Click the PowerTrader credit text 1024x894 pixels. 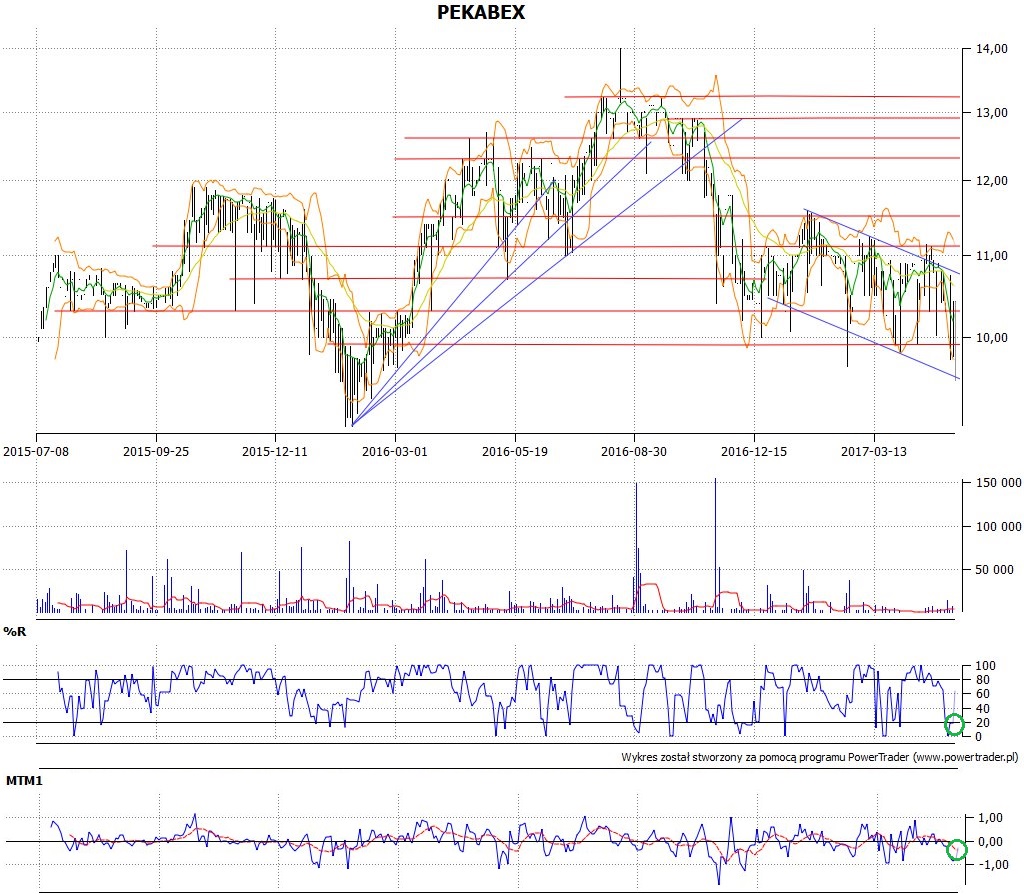[x=820, y=757]
